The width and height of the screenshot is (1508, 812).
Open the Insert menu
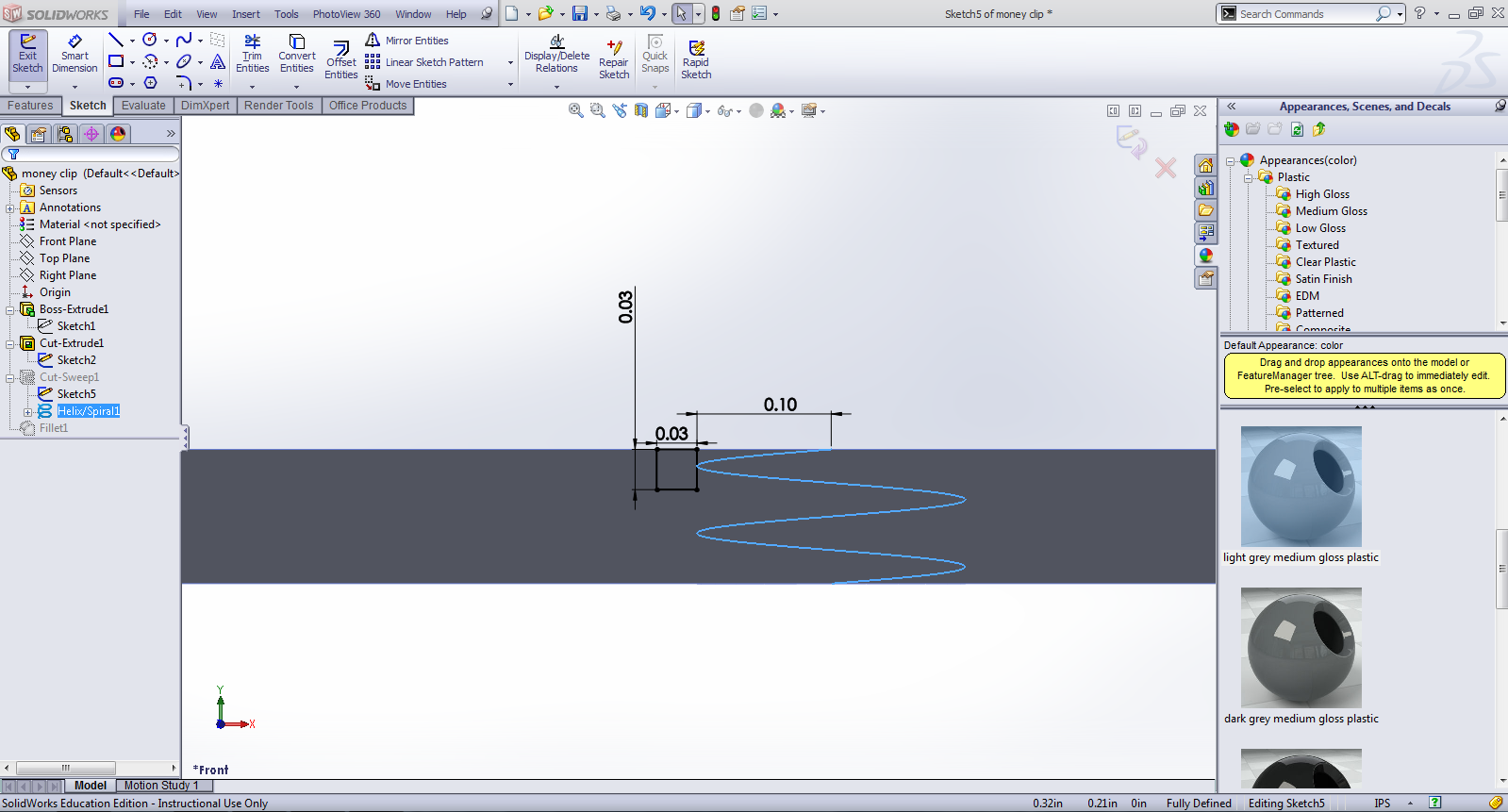tap(245, 14)
